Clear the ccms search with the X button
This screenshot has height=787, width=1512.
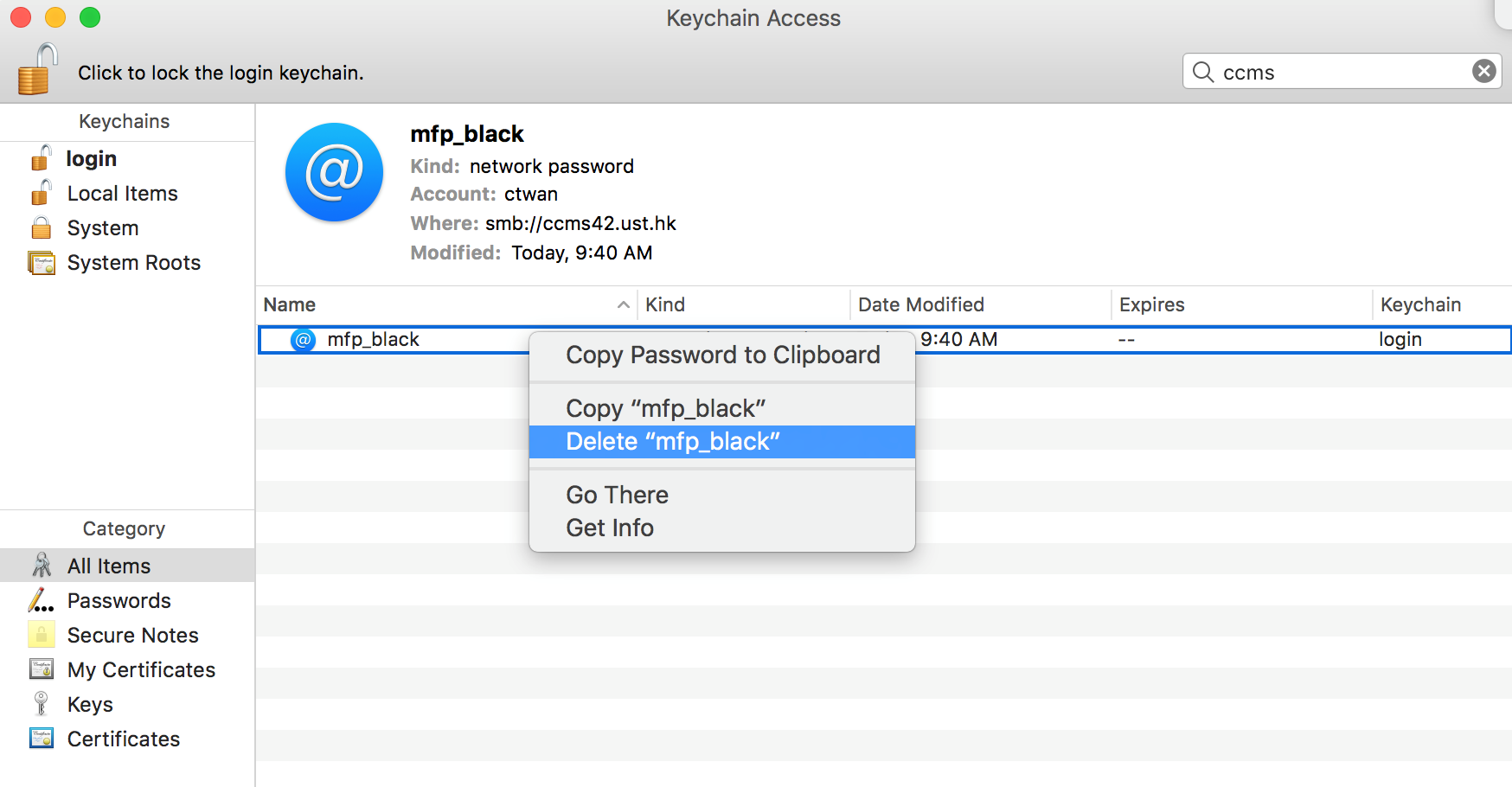[x=1483, y=72]
